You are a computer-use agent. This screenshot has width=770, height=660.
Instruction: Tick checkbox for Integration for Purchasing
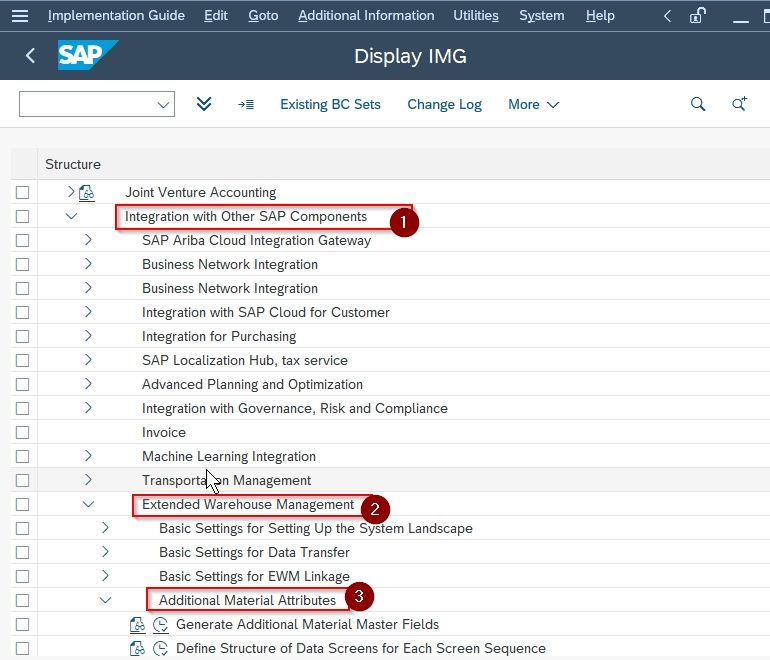(x=22, y=337)
